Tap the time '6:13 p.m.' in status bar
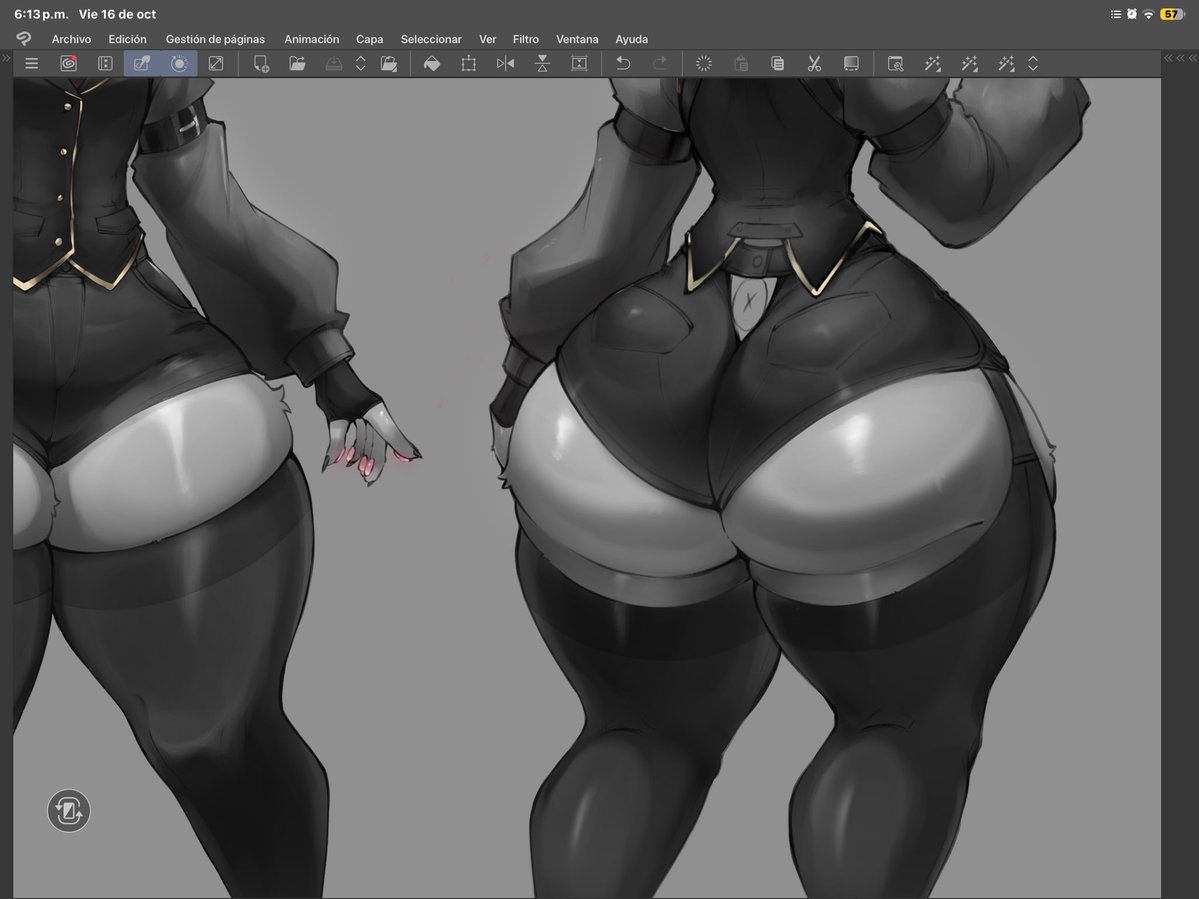1199x899 pixels. pyautogui.click(x=41, y=14)
